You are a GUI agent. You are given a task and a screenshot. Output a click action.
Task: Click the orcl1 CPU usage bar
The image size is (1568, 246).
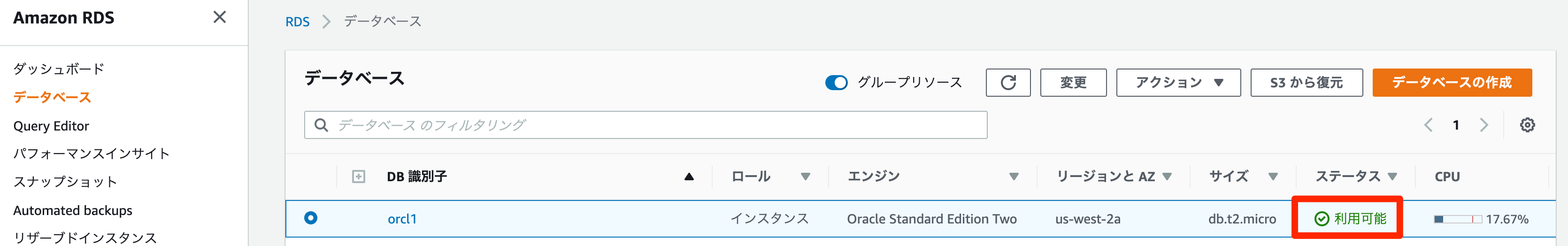1457,219
